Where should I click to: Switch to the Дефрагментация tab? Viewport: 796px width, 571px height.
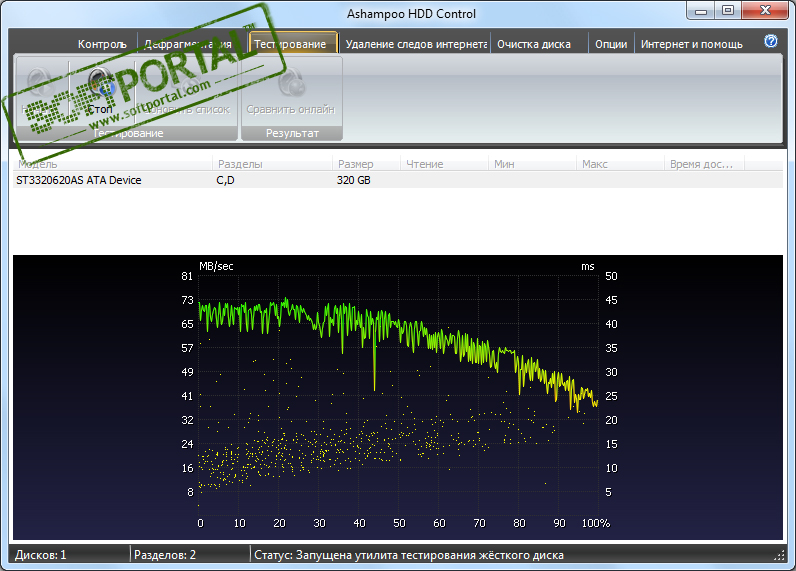[188, 44]
